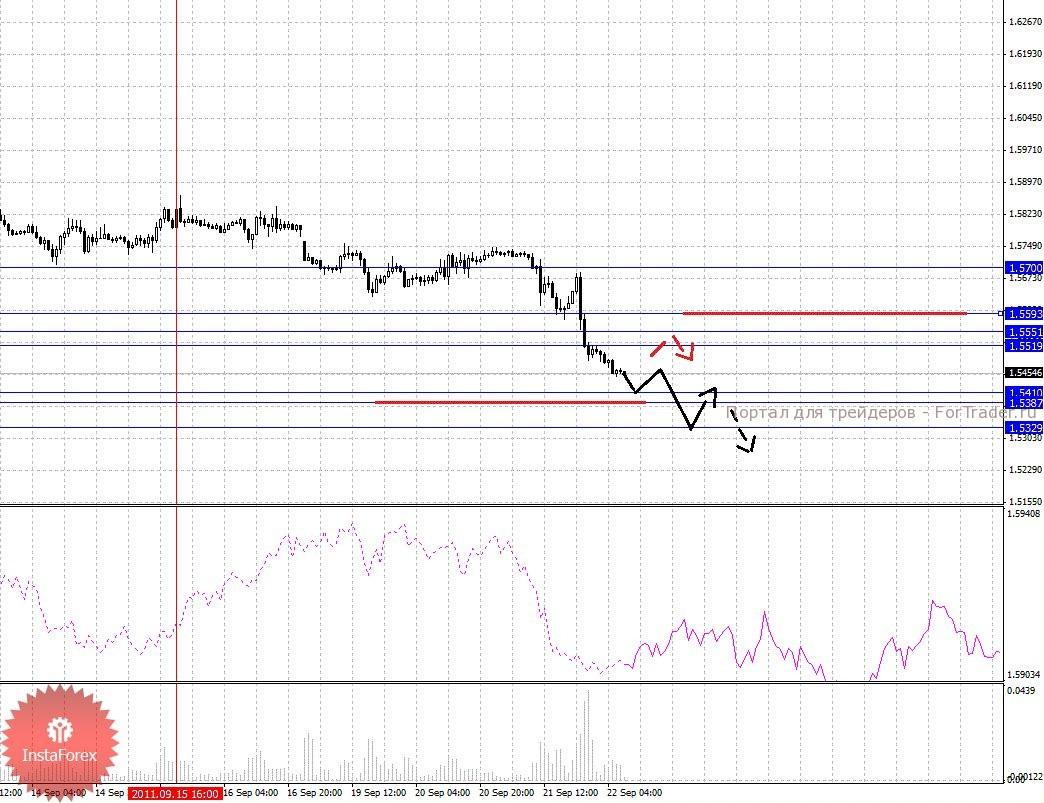Click the 22 Sep 04:00 time label
This screenshot has height=803, width=1044.
[635, 793]
